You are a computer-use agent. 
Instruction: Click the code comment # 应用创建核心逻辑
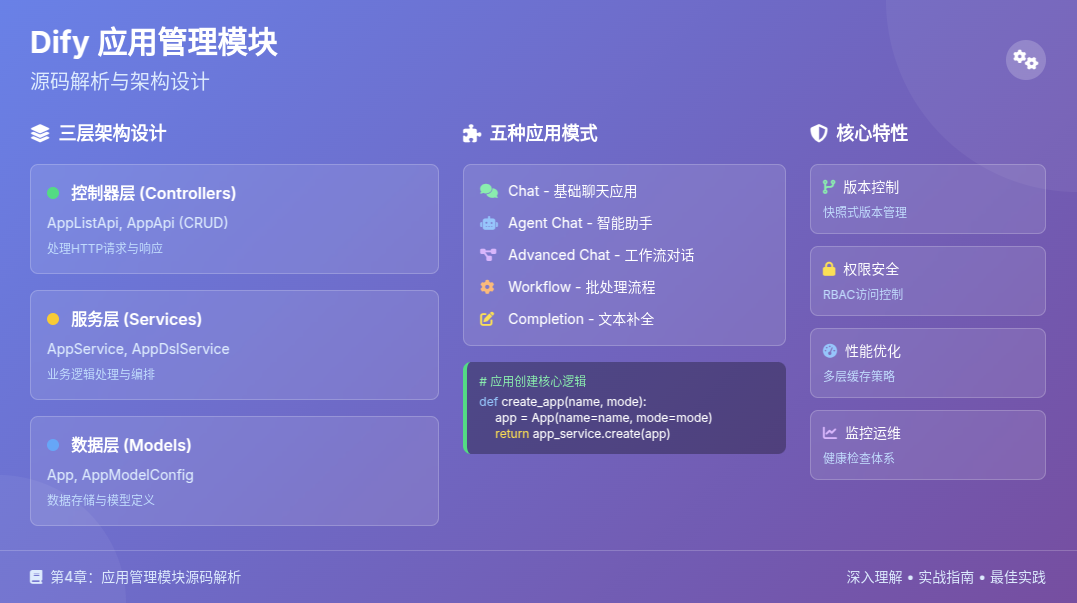click(532, 382)
